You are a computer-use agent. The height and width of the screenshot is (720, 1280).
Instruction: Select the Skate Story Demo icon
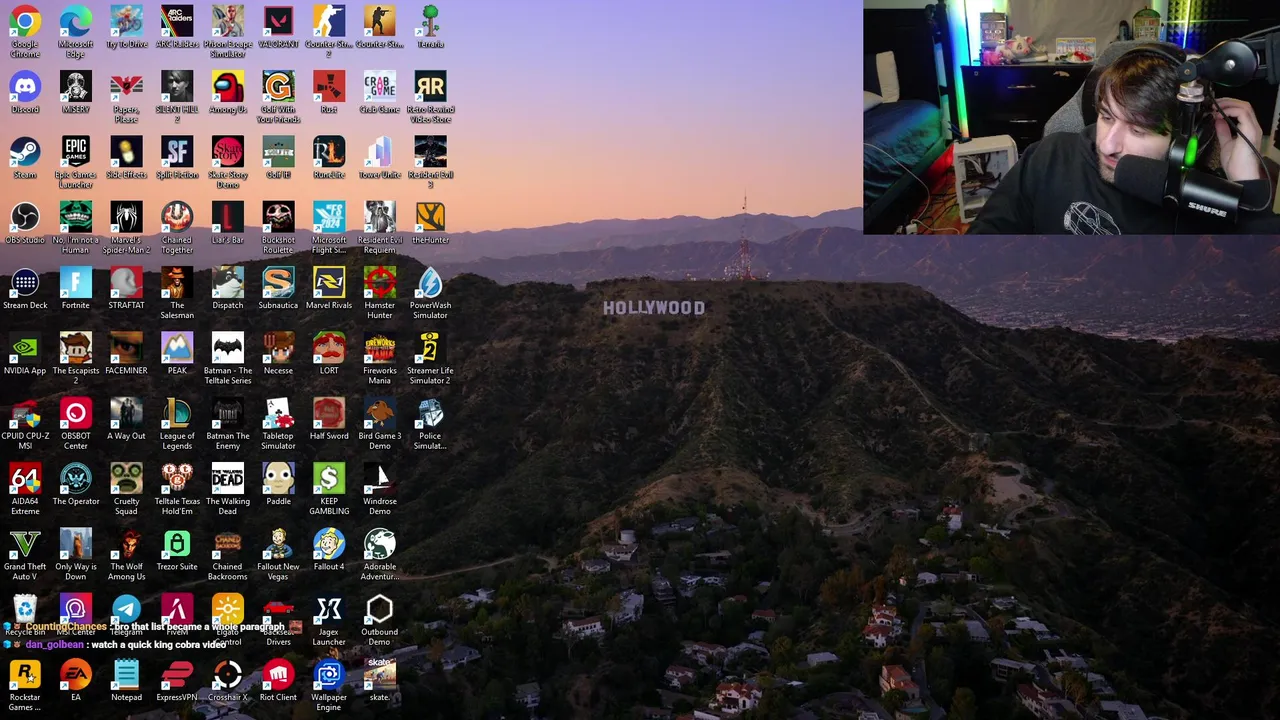pos(228,152)
